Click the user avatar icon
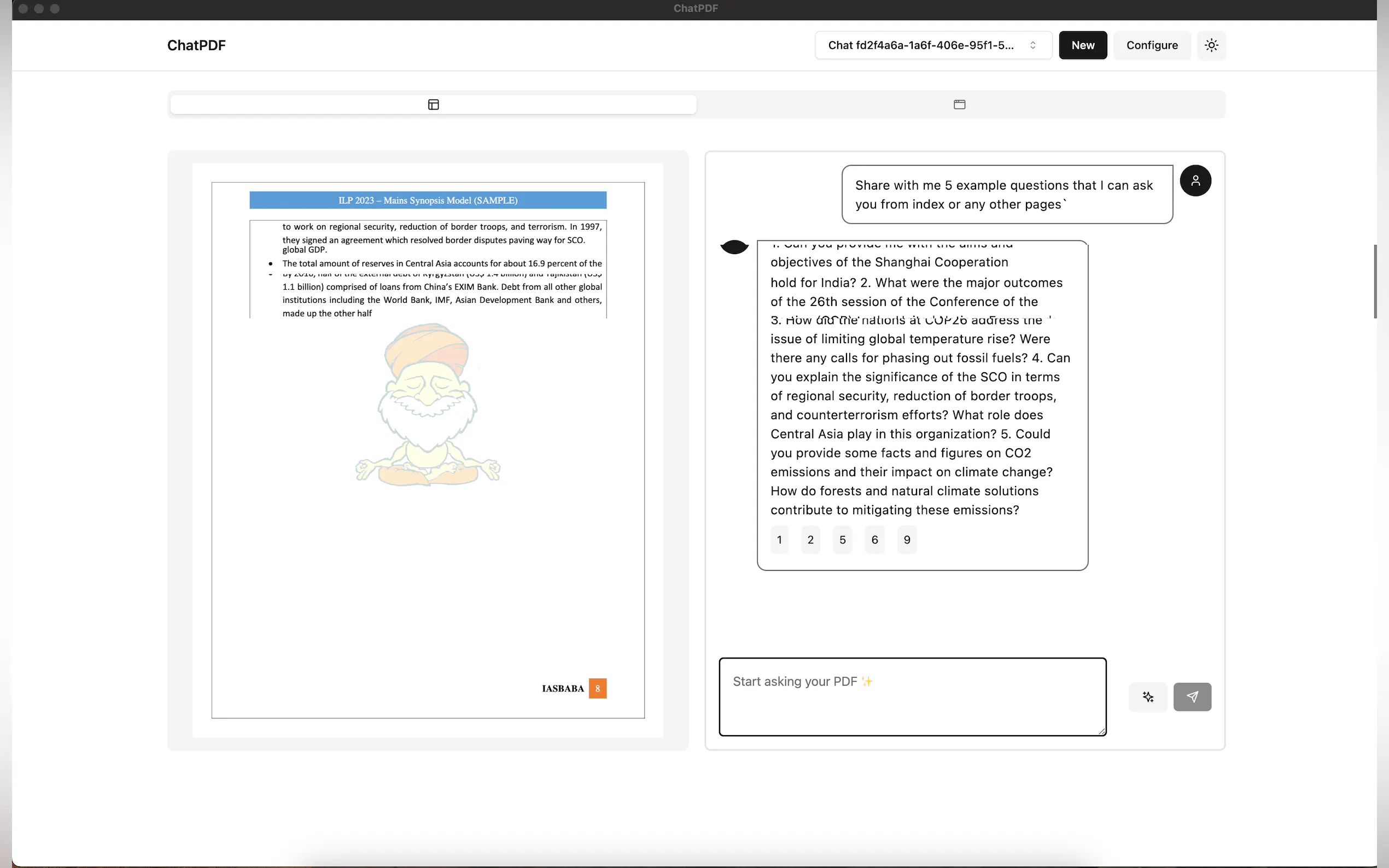1389x868 pixels. (x=1195, y=181)
